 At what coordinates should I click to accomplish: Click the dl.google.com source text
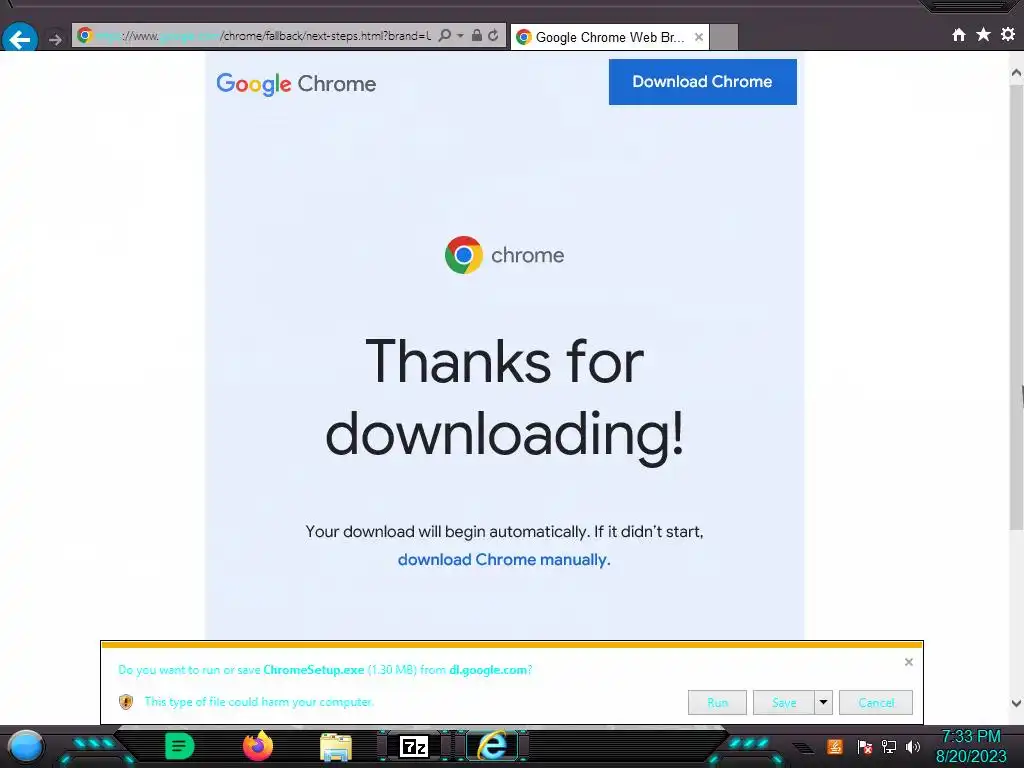click(488, 669)
